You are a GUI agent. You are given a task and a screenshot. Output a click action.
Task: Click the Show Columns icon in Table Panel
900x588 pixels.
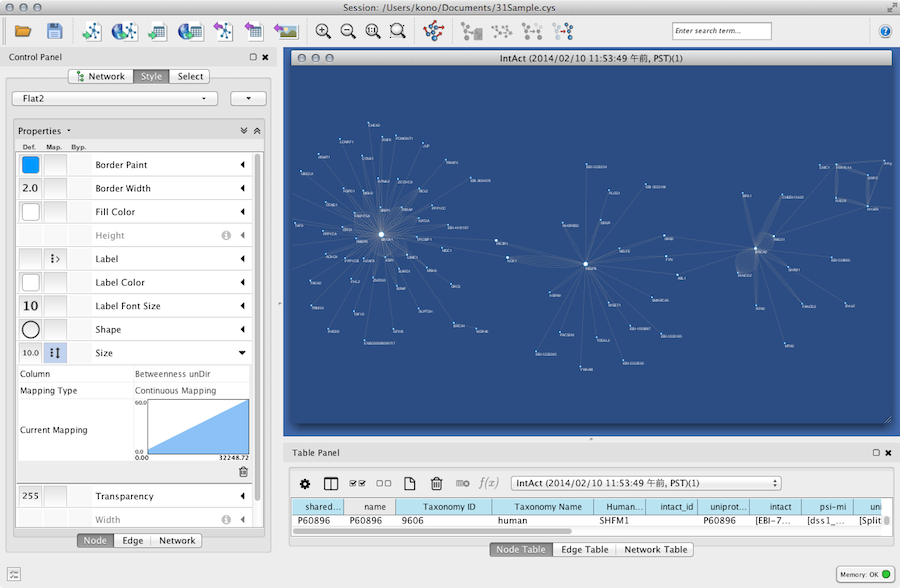(331, 483)
